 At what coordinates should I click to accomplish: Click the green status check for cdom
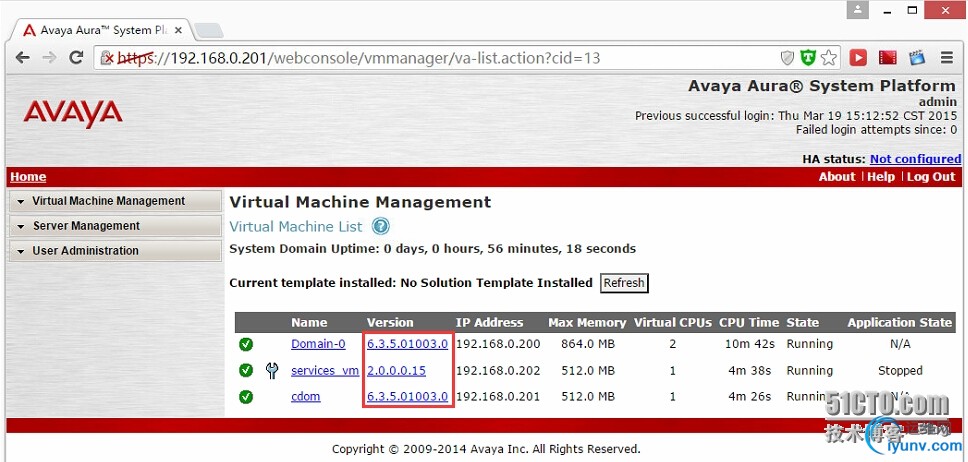(246, 397)
